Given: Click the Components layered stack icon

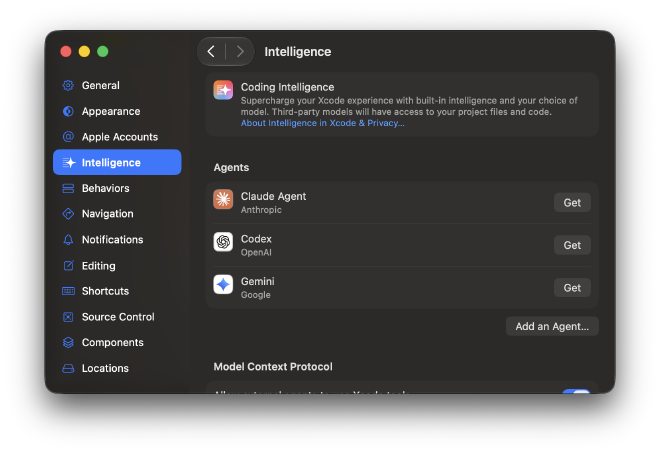Looking at the screenshot, I should [x=68, y=343].
